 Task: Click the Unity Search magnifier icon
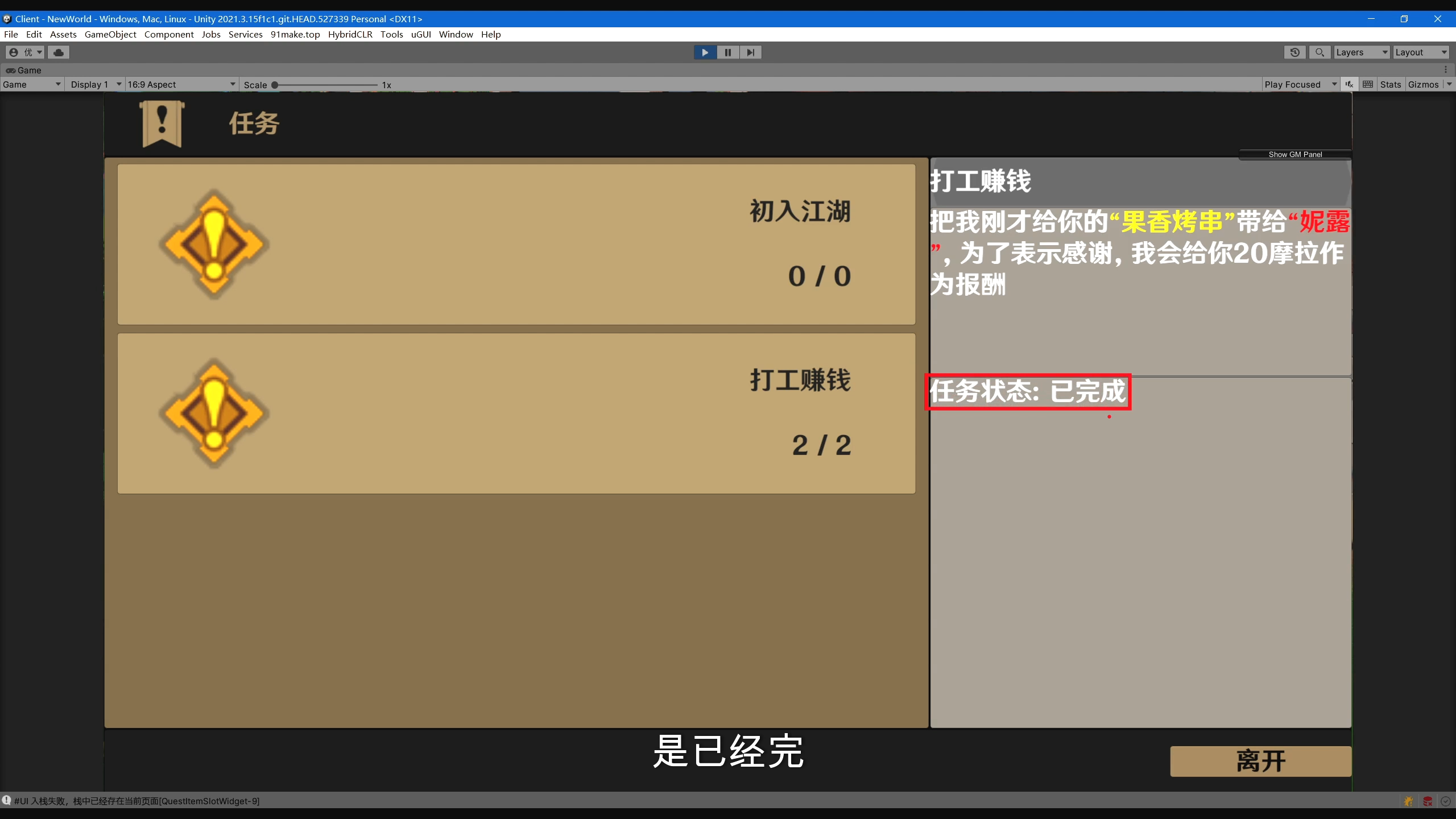point(1319,52)
